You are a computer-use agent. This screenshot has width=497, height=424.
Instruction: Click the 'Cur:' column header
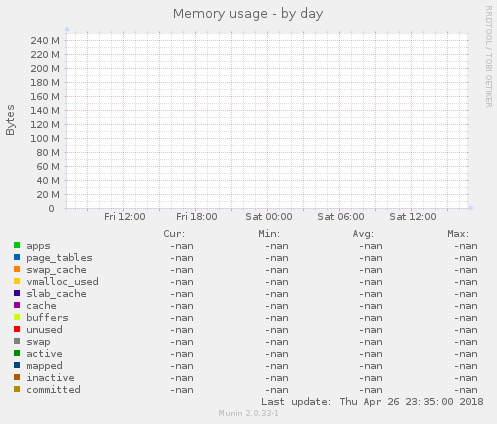pyautogui.click(x=174, y=234)
